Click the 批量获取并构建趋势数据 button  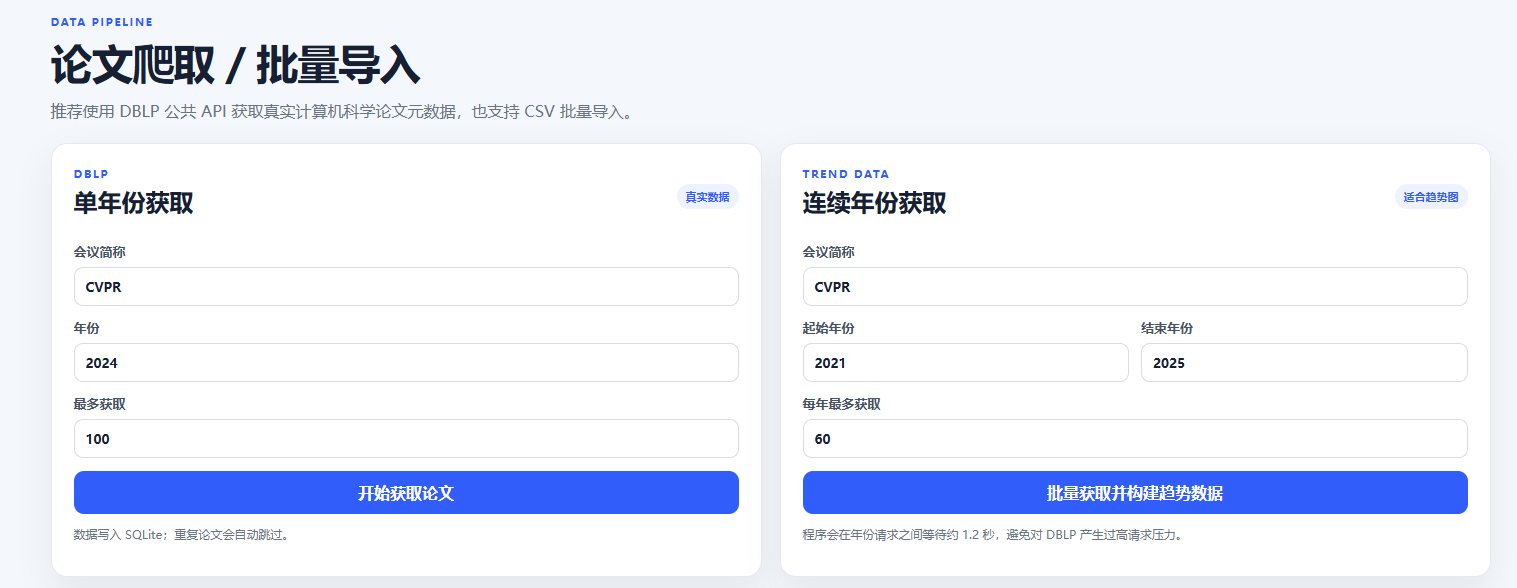1135,493
